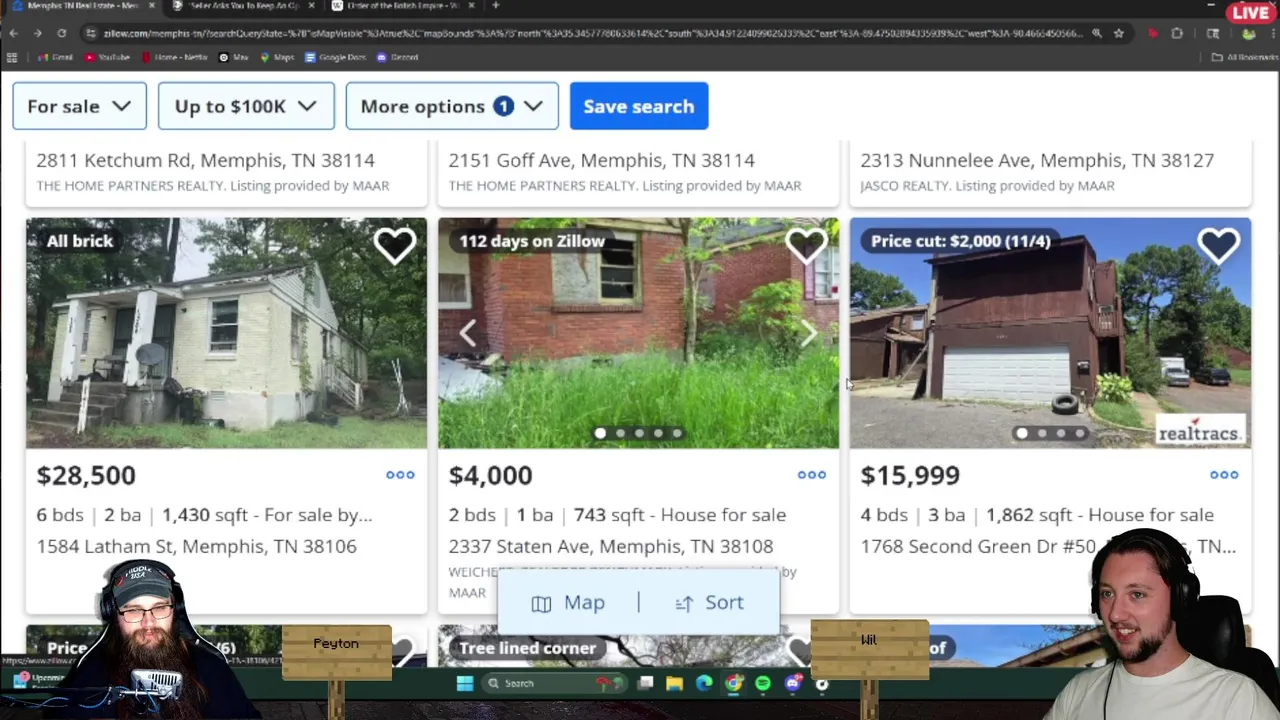Open three-dot menu for $4,000 listing
1280x720 pixels.
pos(812,475)
